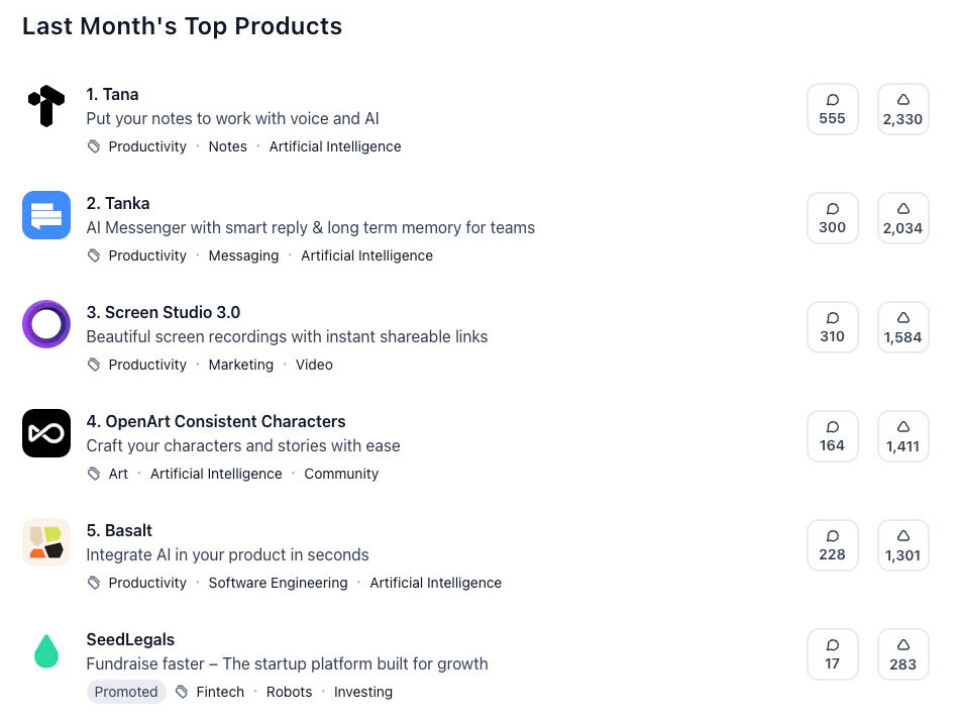The height and width of the screenshot is (720, 960).
Task: Select the Fintech tag under SeedLegals
Action: [220, 691]
